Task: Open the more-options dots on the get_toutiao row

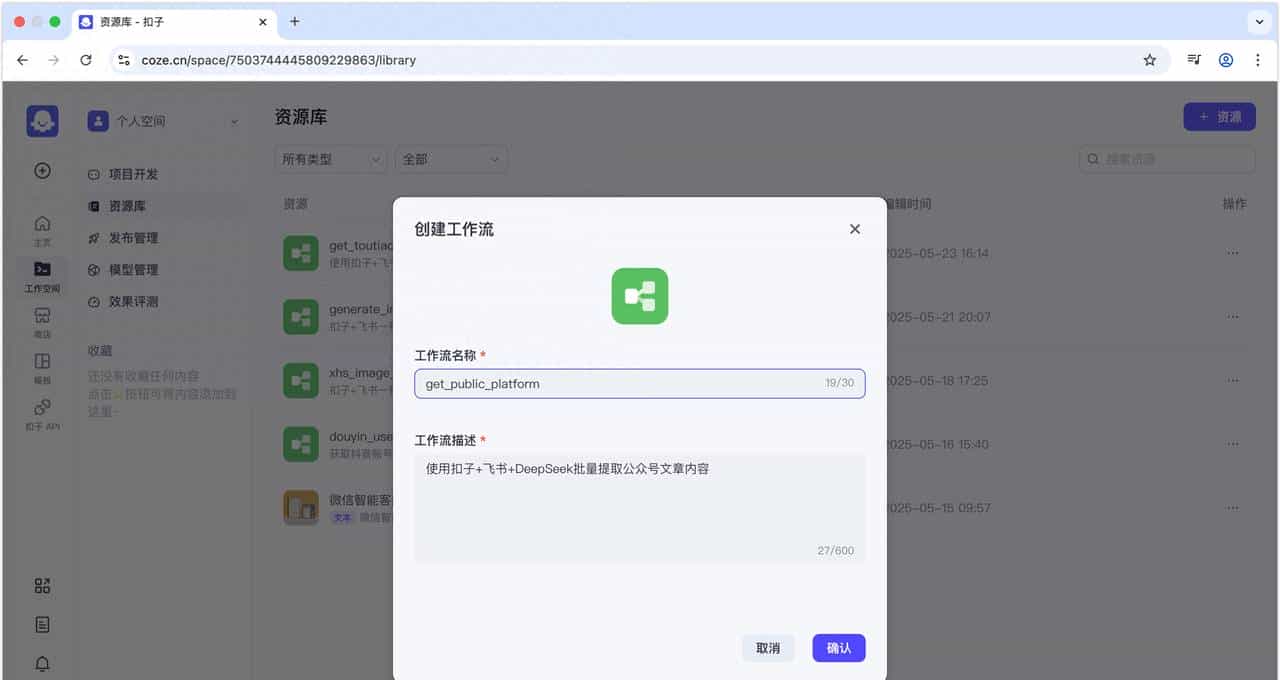Action: (1233, 253)
